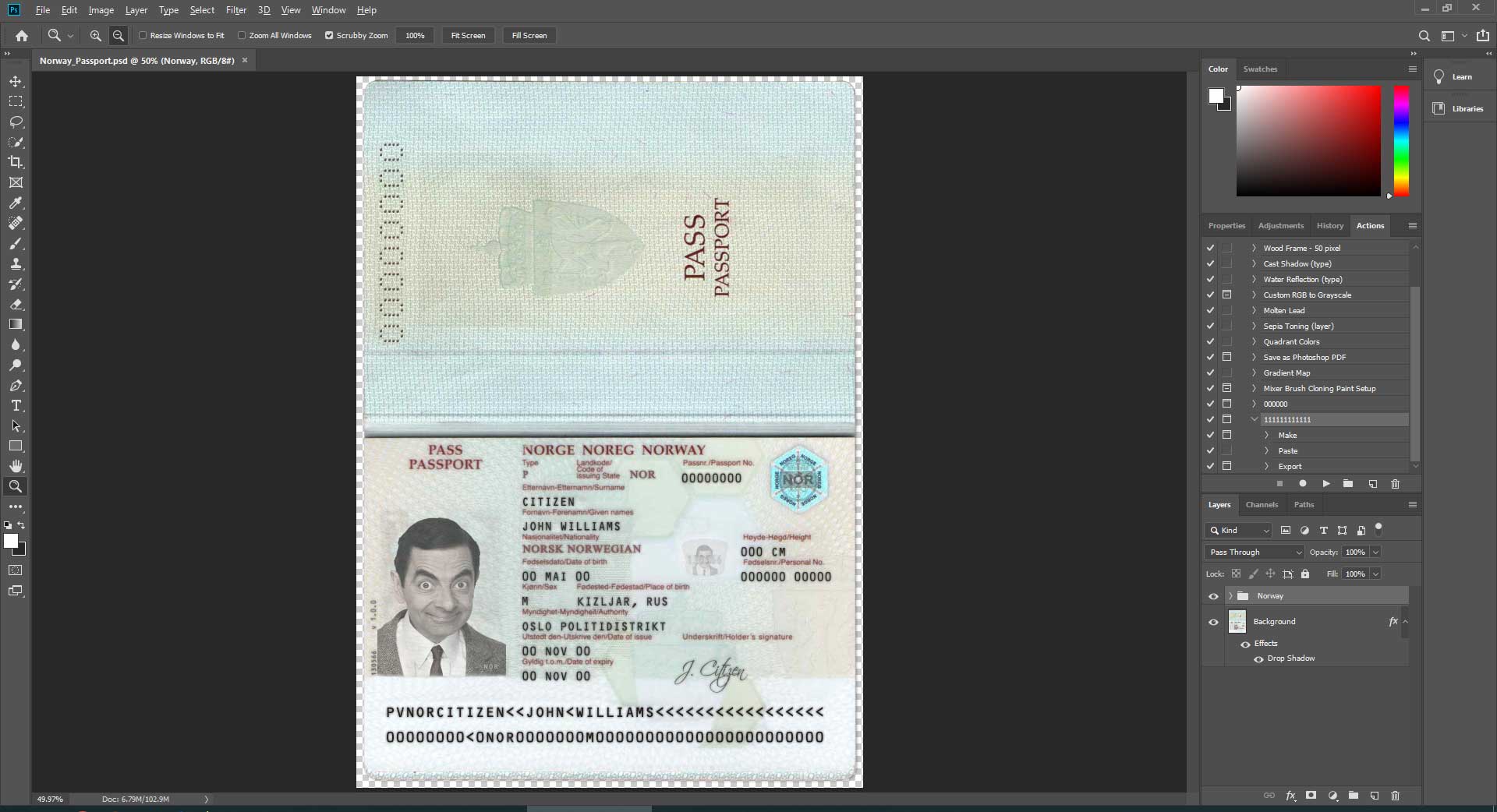This screenshot has width=1497, height=812.
Task: Select the Horizontal Type tool
Action: coord(16,406)
